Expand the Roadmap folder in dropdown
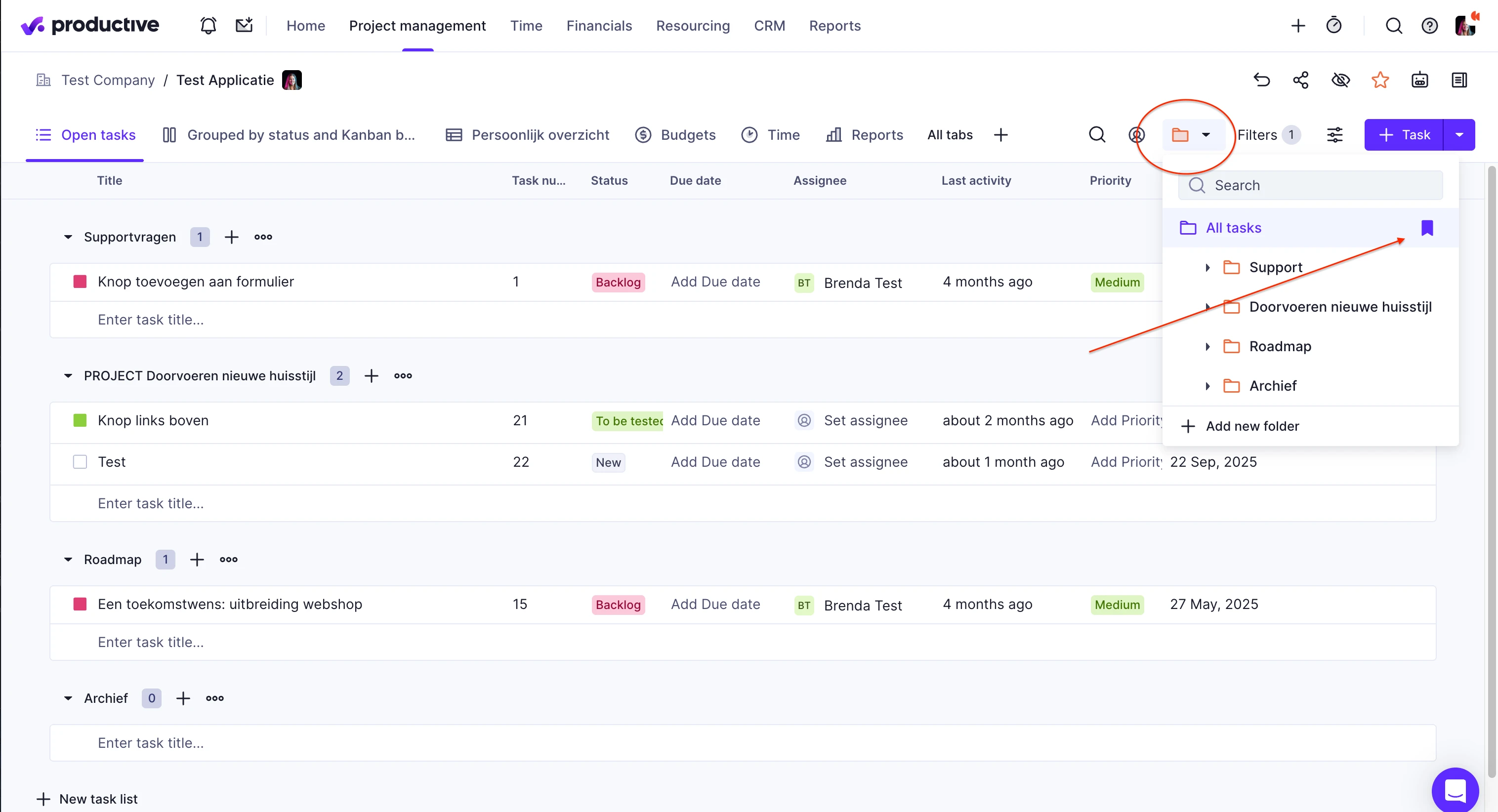 [x=1207, y=346]
